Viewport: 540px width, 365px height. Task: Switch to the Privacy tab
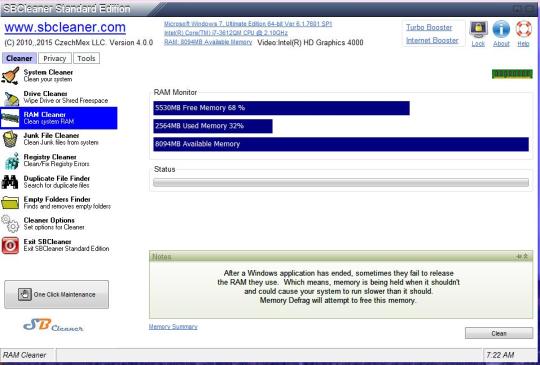55,58
